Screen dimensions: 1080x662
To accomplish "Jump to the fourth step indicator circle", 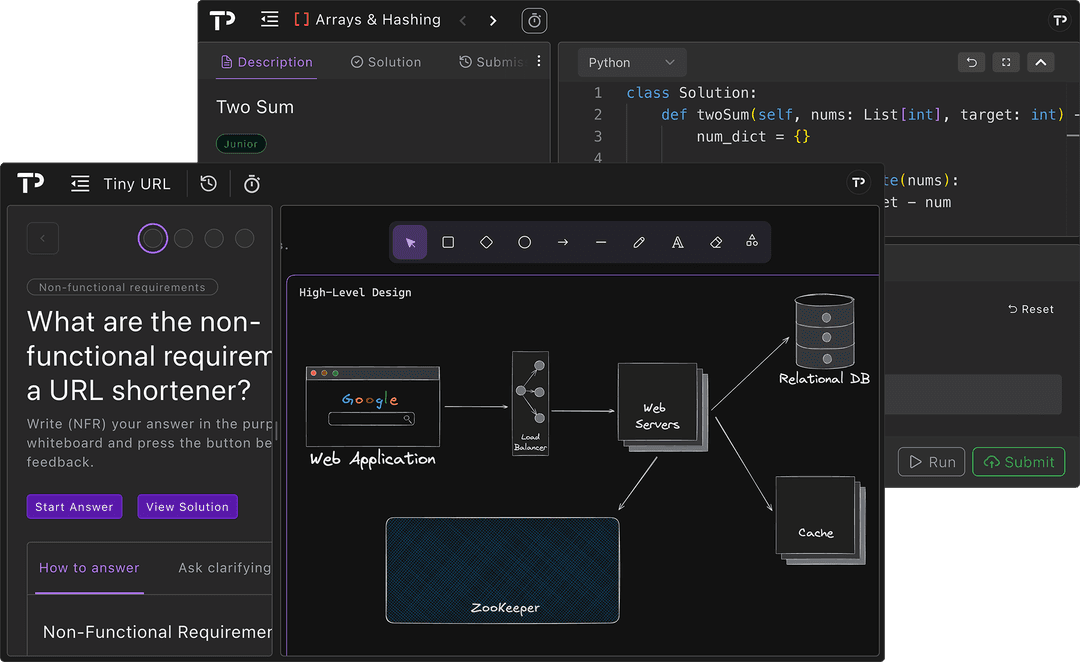I will [x=244, y=238].
